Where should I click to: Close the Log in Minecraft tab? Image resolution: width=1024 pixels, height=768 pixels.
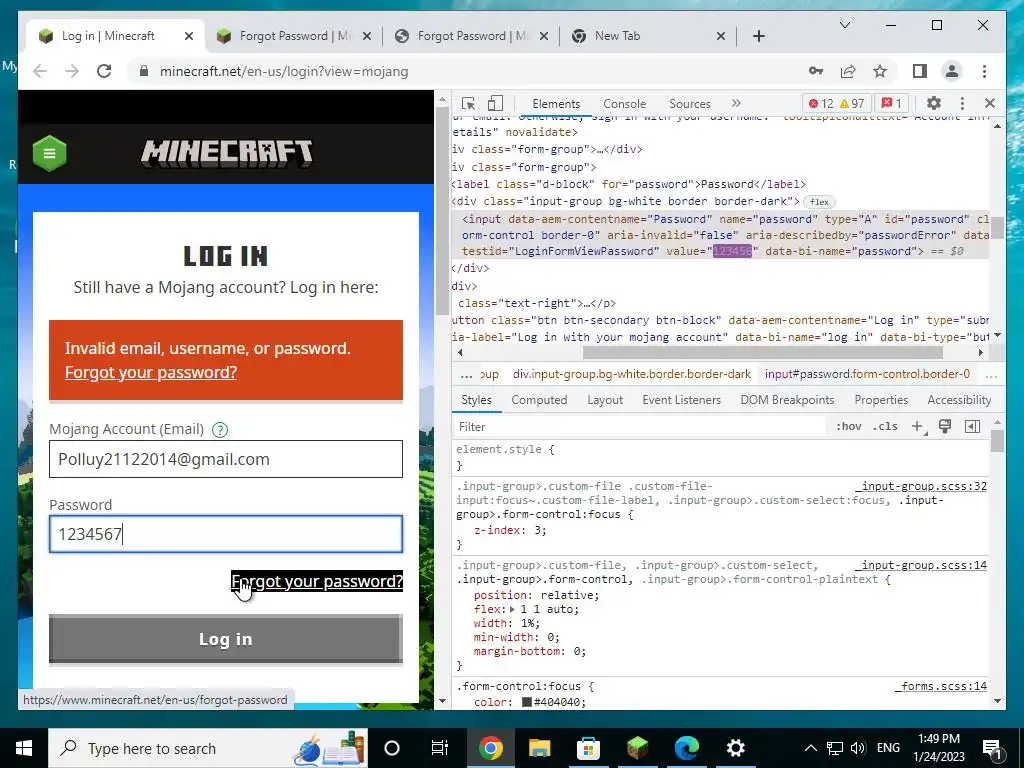point(189,36)
